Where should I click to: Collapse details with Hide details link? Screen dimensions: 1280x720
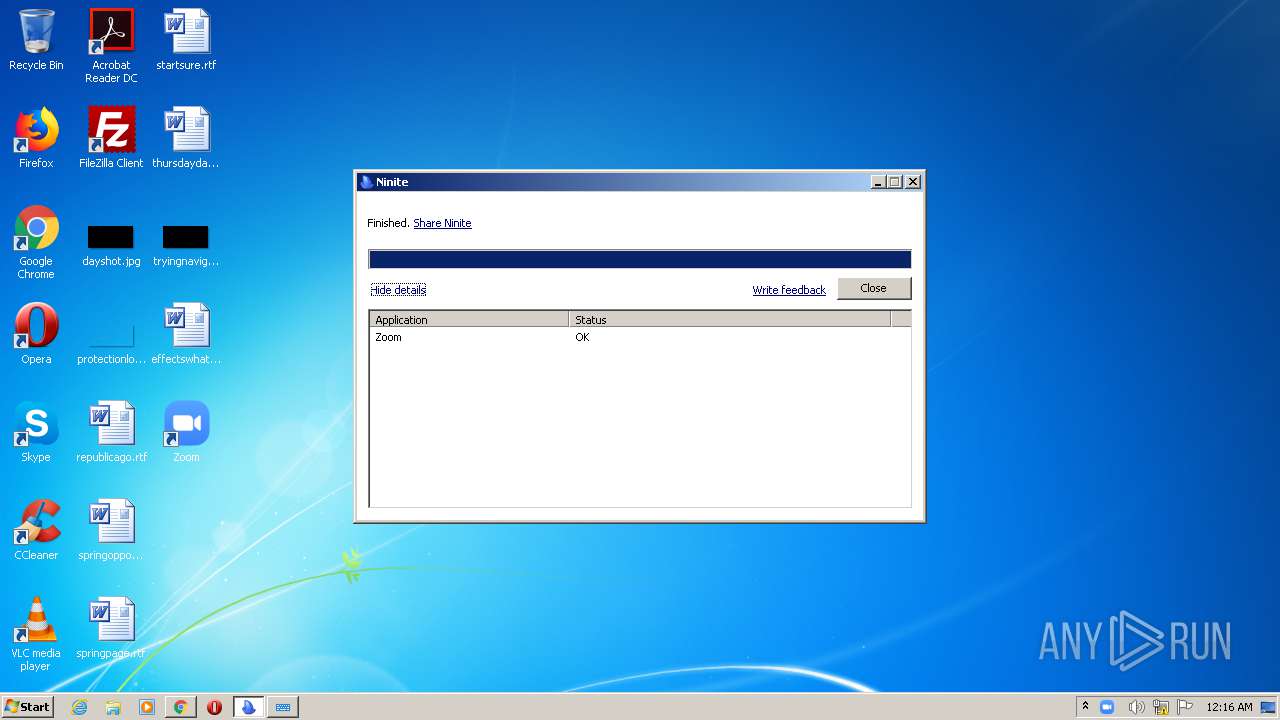398,290
